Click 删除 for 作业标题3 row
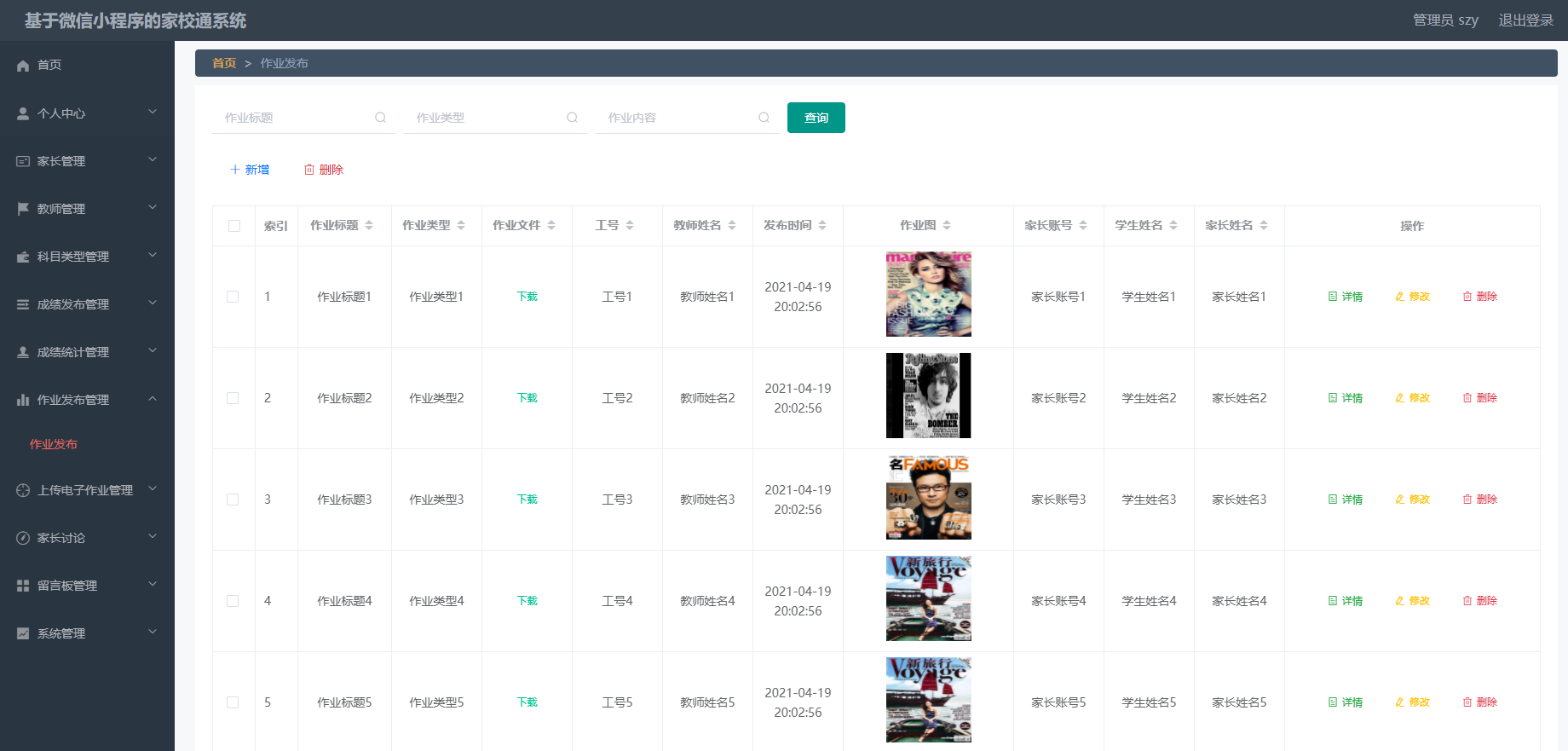The image size is (1568, 751). point(1480,500)
